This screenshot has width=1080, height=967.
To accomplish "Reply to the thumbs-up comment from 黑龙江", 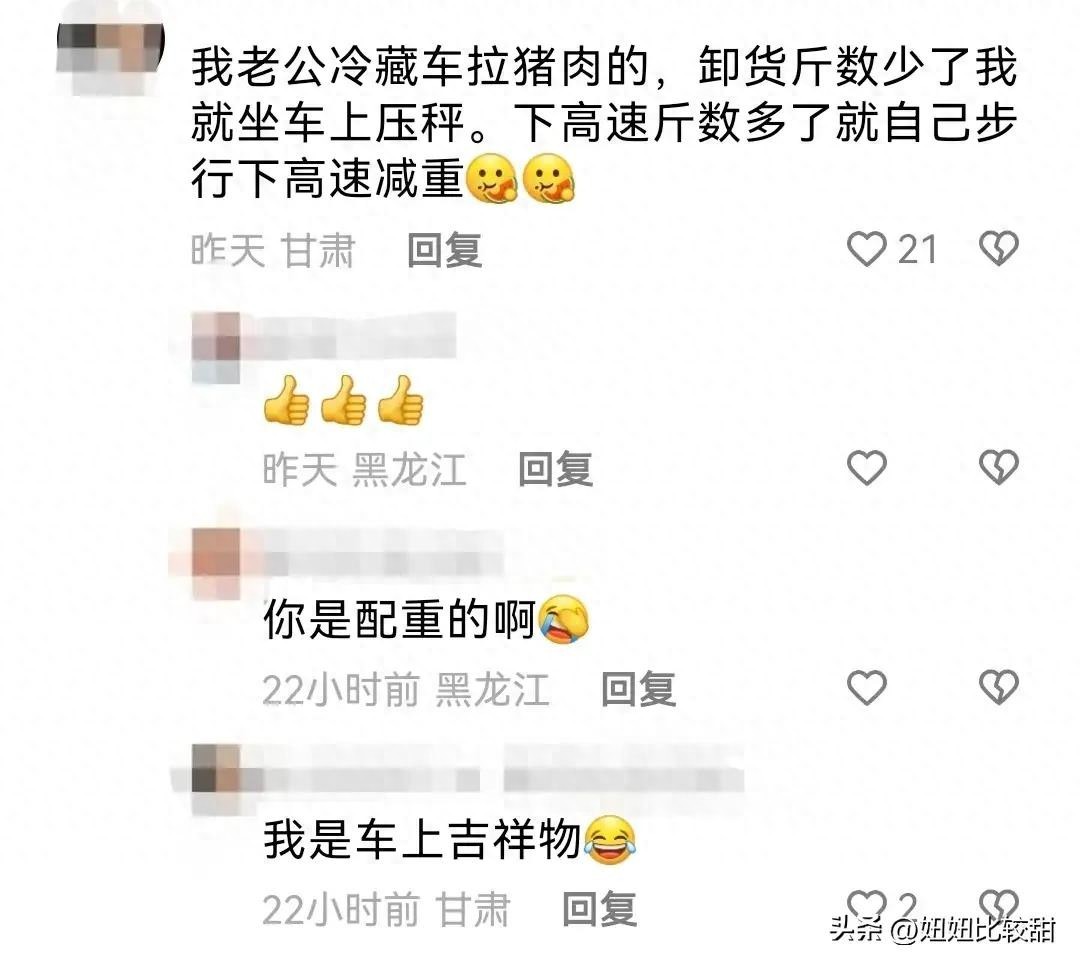I will [x=555, y=469].
